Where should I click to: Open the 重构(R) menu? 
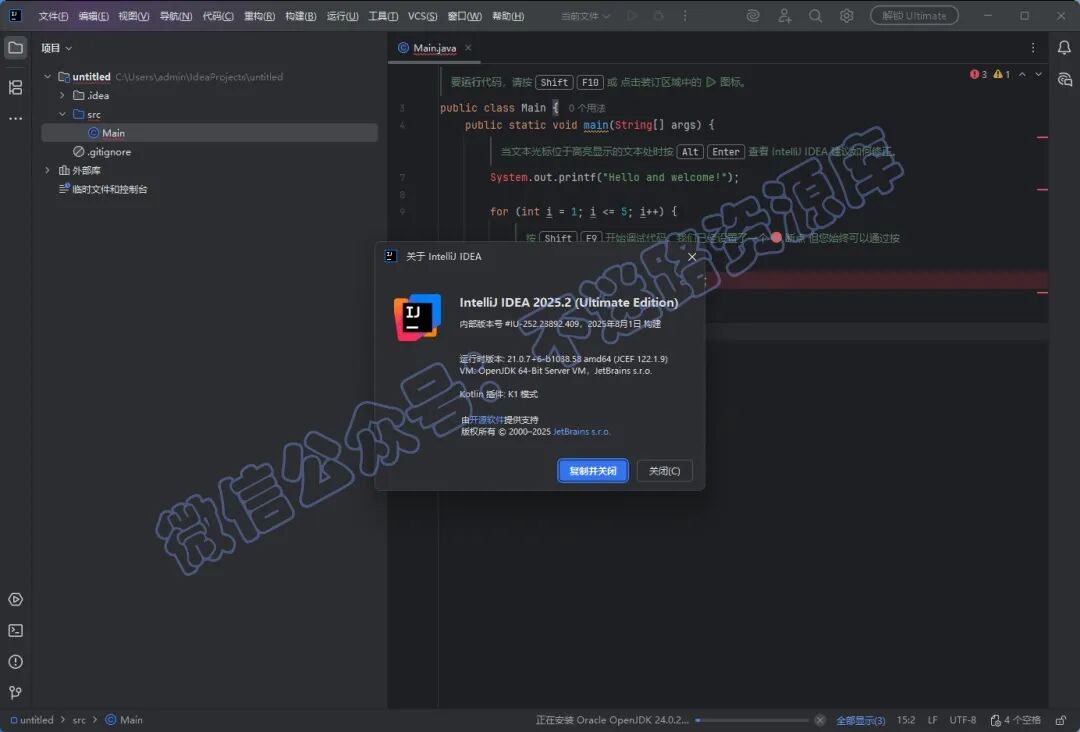259,15
